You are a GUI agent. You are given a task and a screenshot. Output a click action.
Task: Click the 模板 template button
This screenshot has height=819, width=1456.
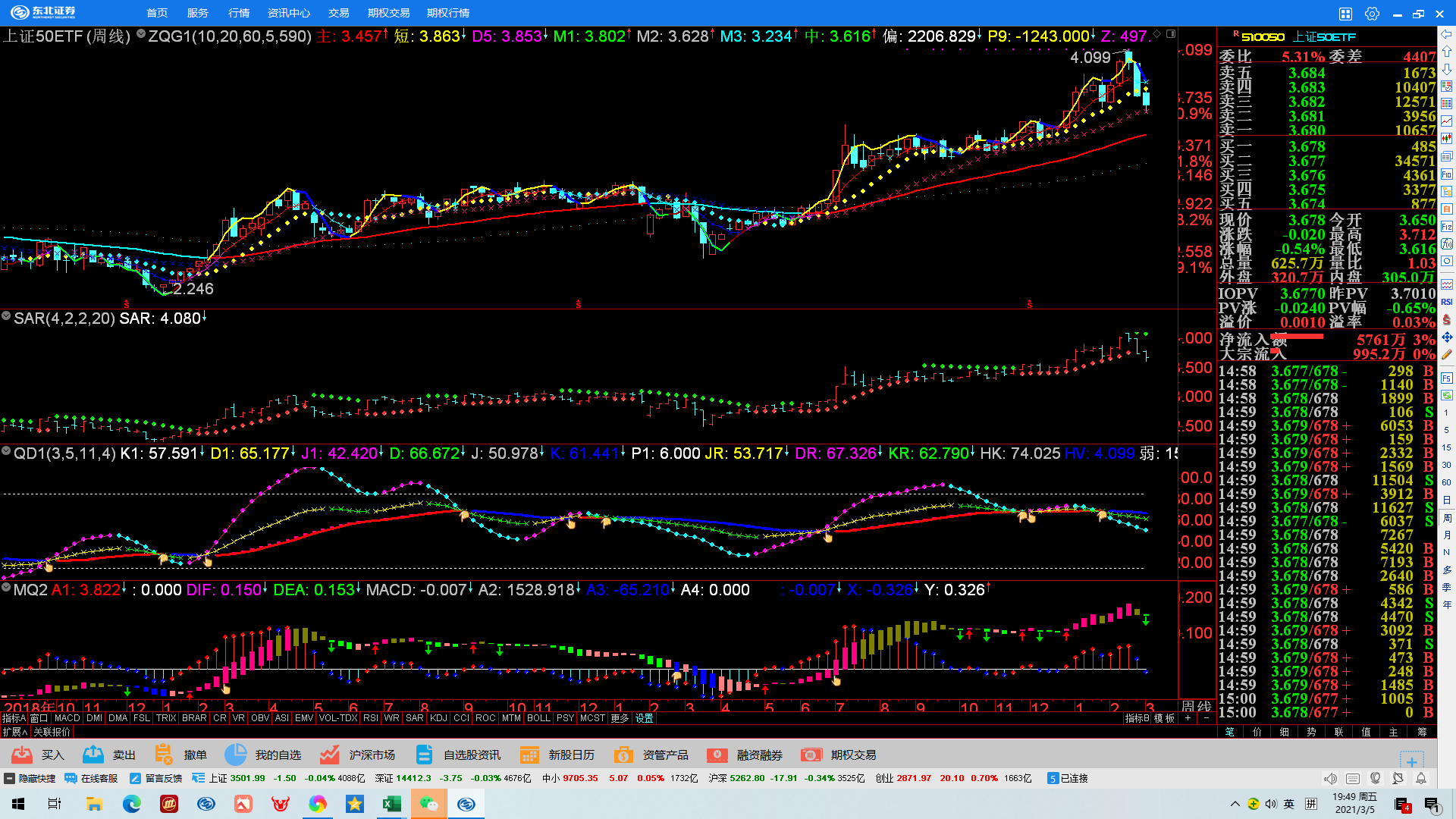coord(1164,718)
